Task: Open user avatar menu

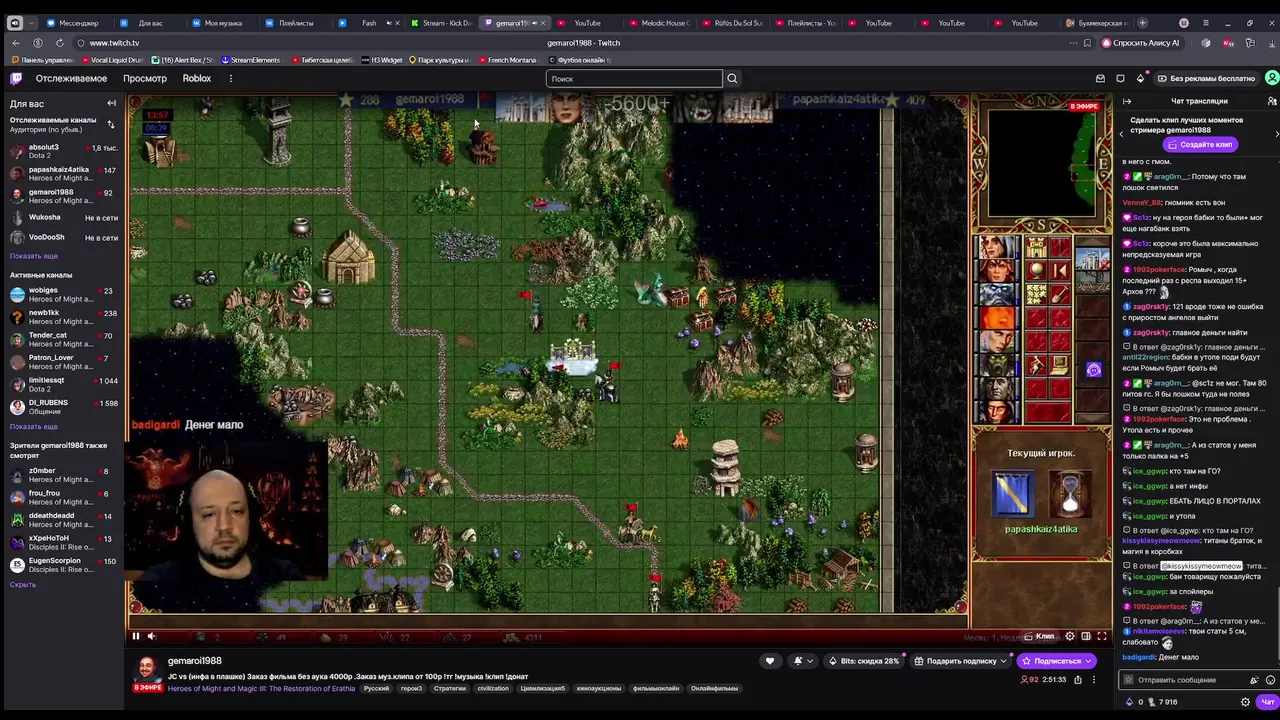Action: click(x=1272, y=78)
